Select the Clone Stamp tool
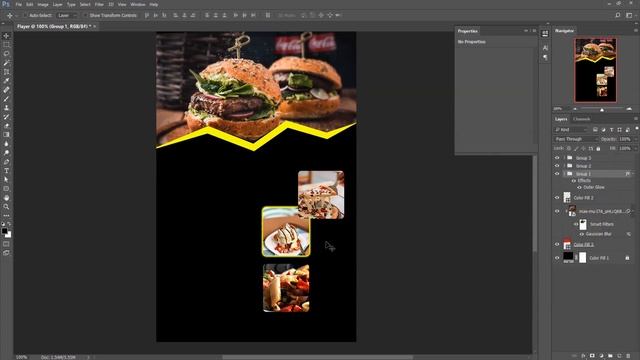Viewport: 640px width, 360px height. [x=6, y=108]
